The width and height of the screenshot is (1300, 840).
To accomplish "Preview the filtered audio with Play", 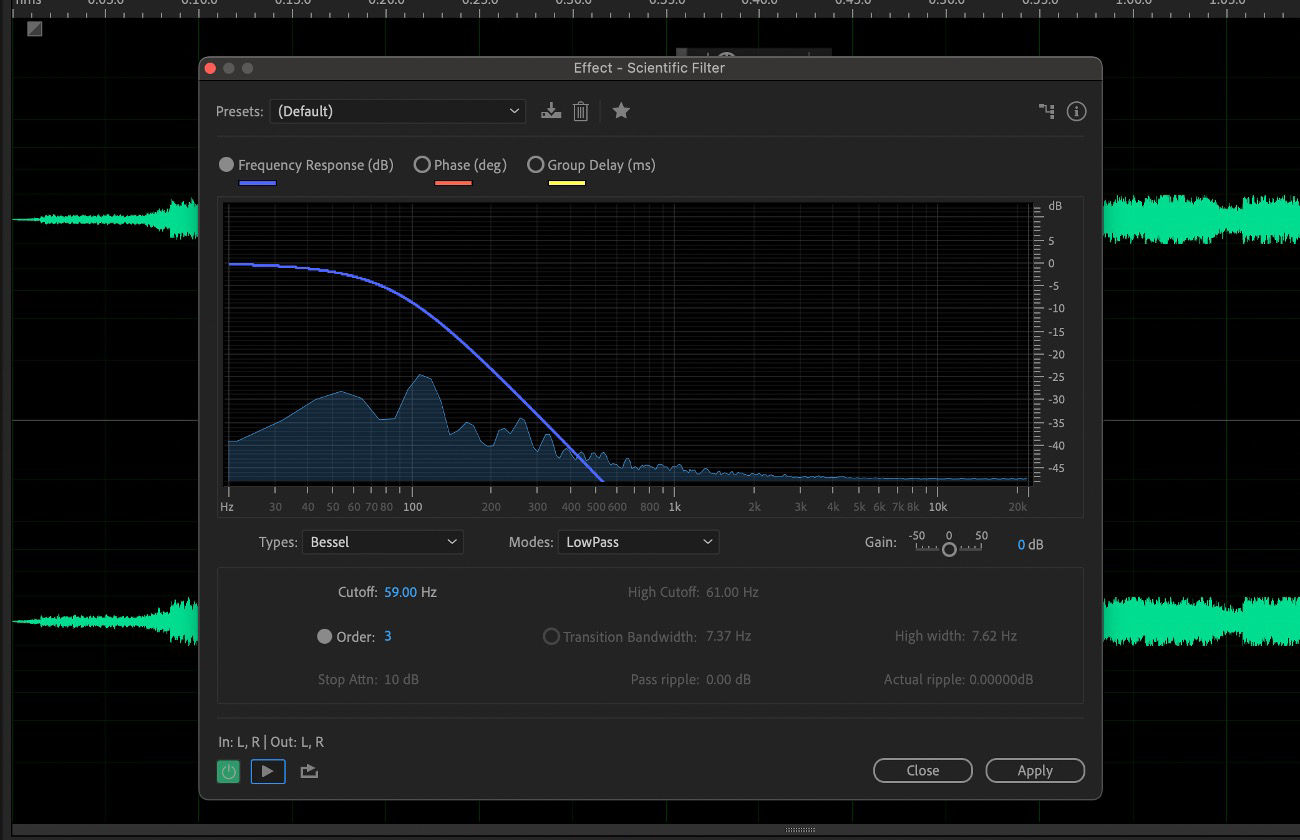I will click(267, 771).
